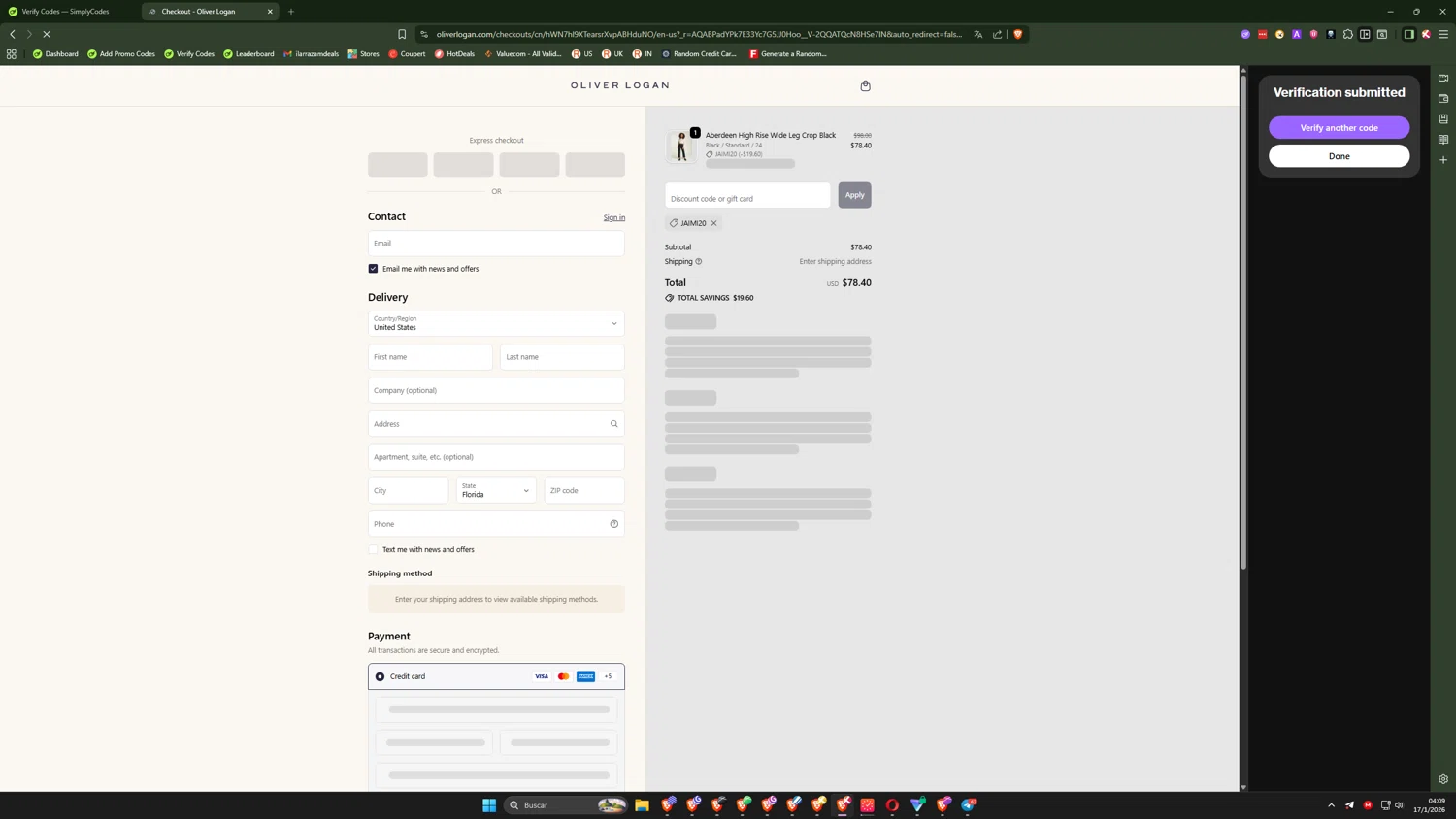Switch to Verify Codes — SimplyCodes tab
This screenshot has height=819, width=1456.
(66, 12)
